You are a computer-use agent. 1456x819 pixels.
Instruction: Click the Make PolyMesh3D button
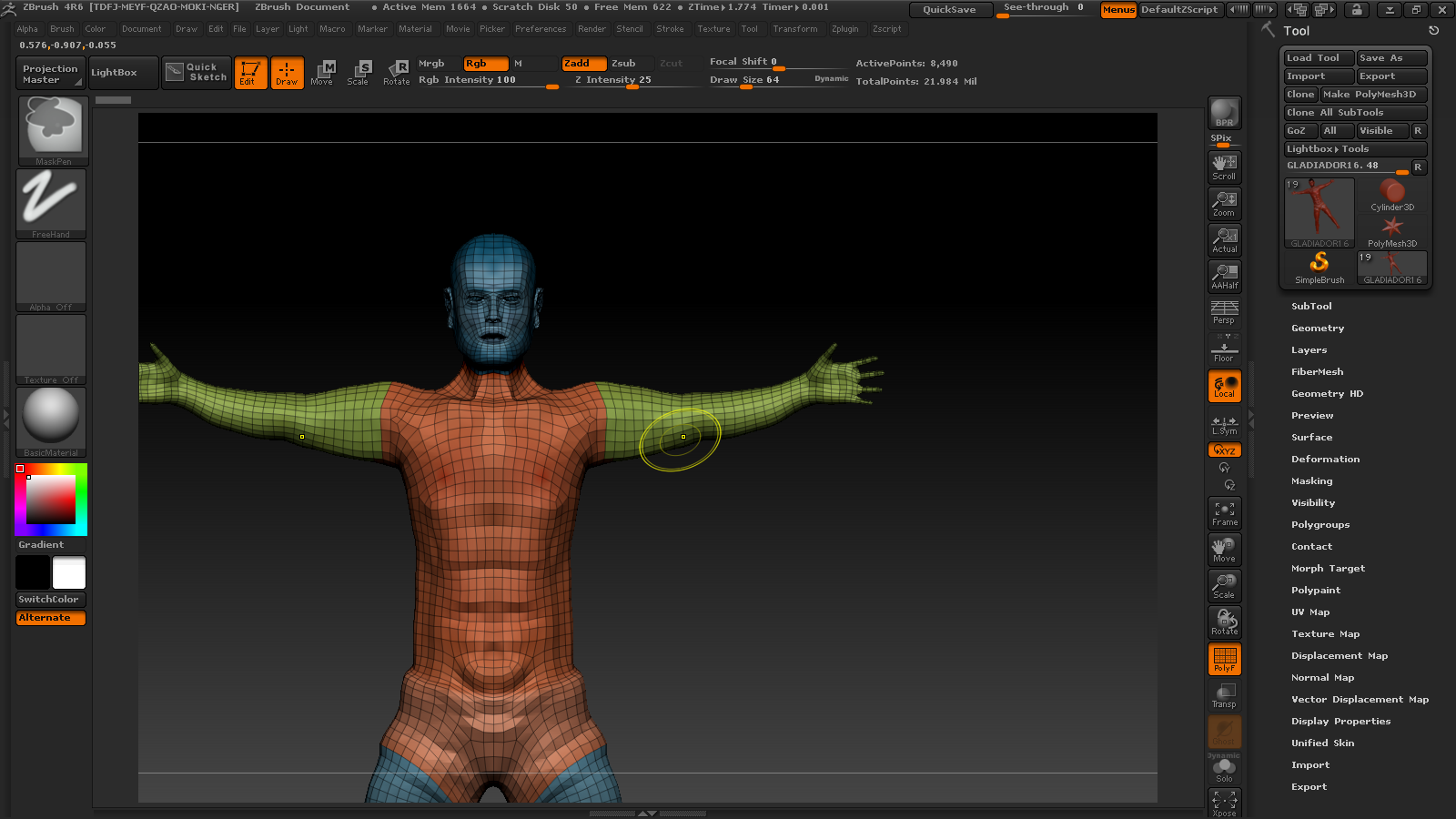point(1372,95)
